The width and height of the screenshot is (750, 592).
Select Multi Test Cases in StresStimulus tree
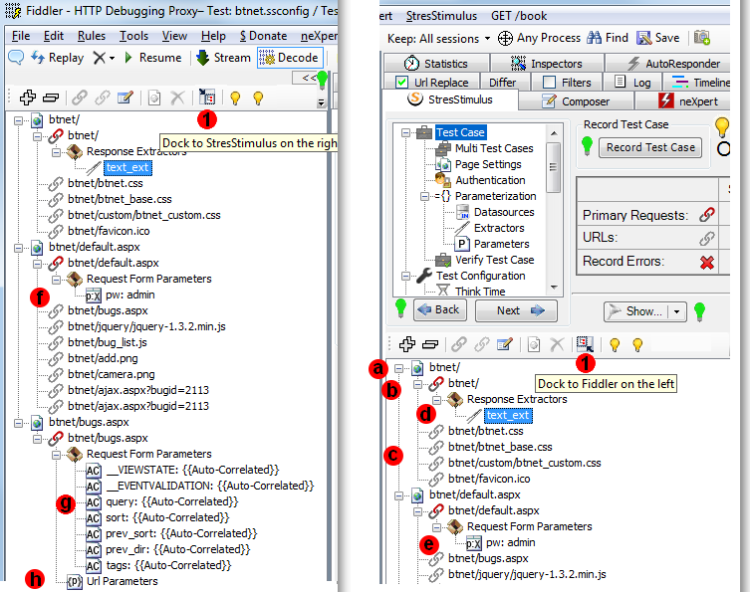coord(494,148)
